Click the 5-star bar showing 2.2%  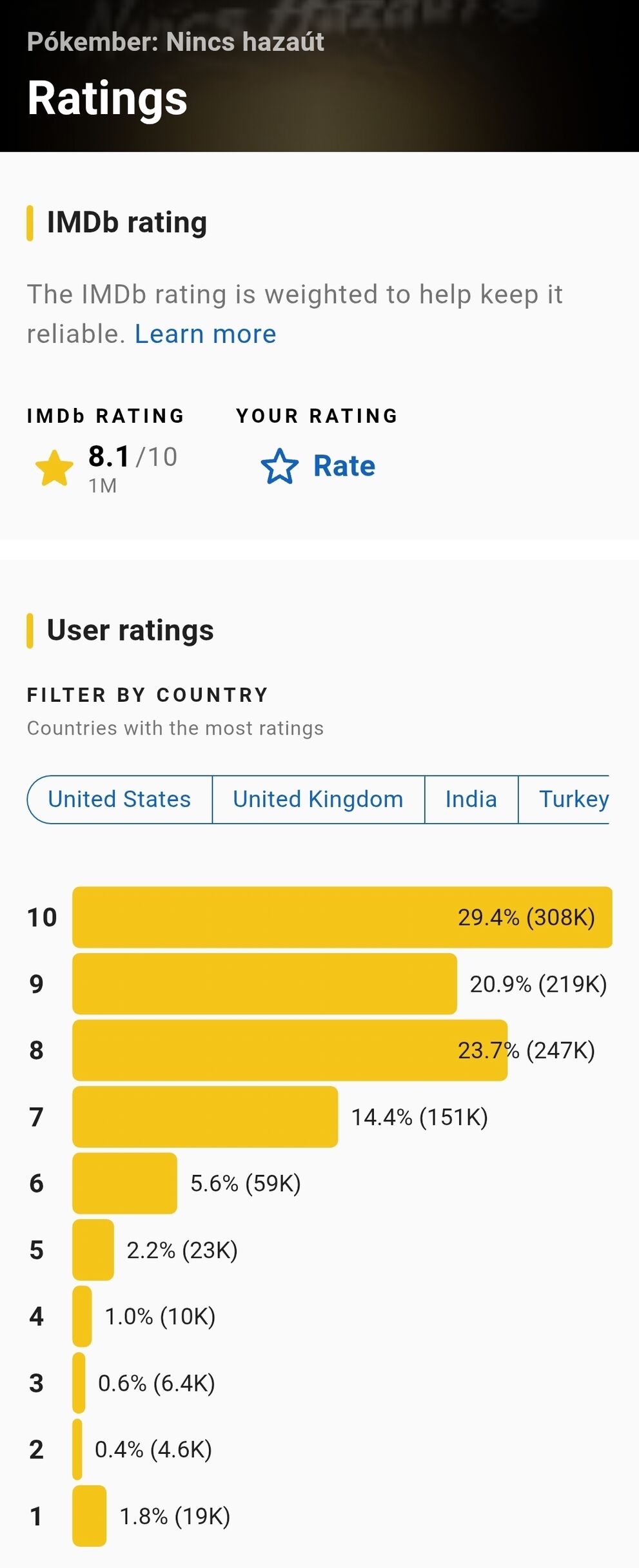point(93,1250)
